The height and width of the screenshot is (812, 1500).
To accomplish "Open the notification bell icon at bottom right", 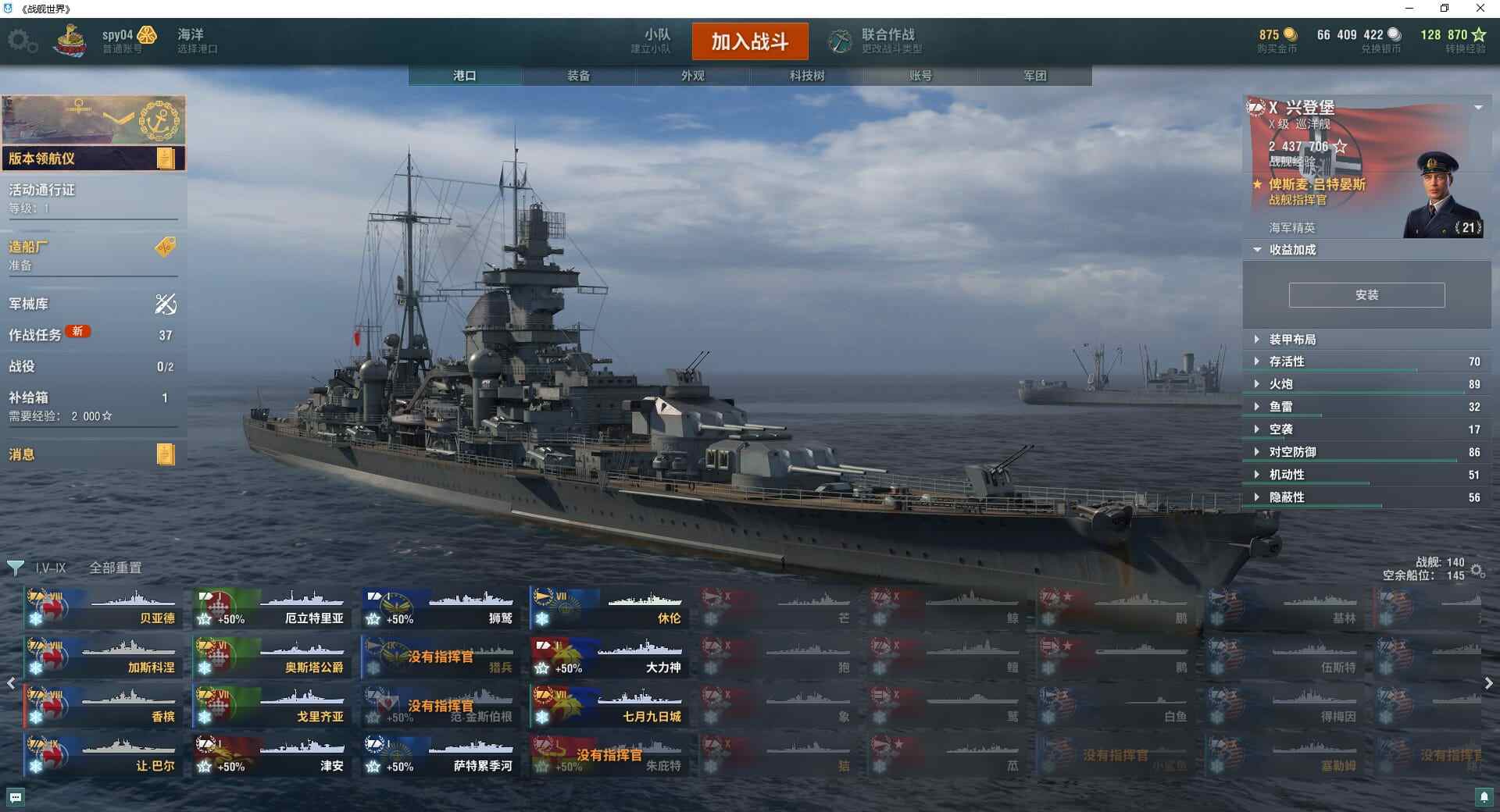I will [1484, 797].
